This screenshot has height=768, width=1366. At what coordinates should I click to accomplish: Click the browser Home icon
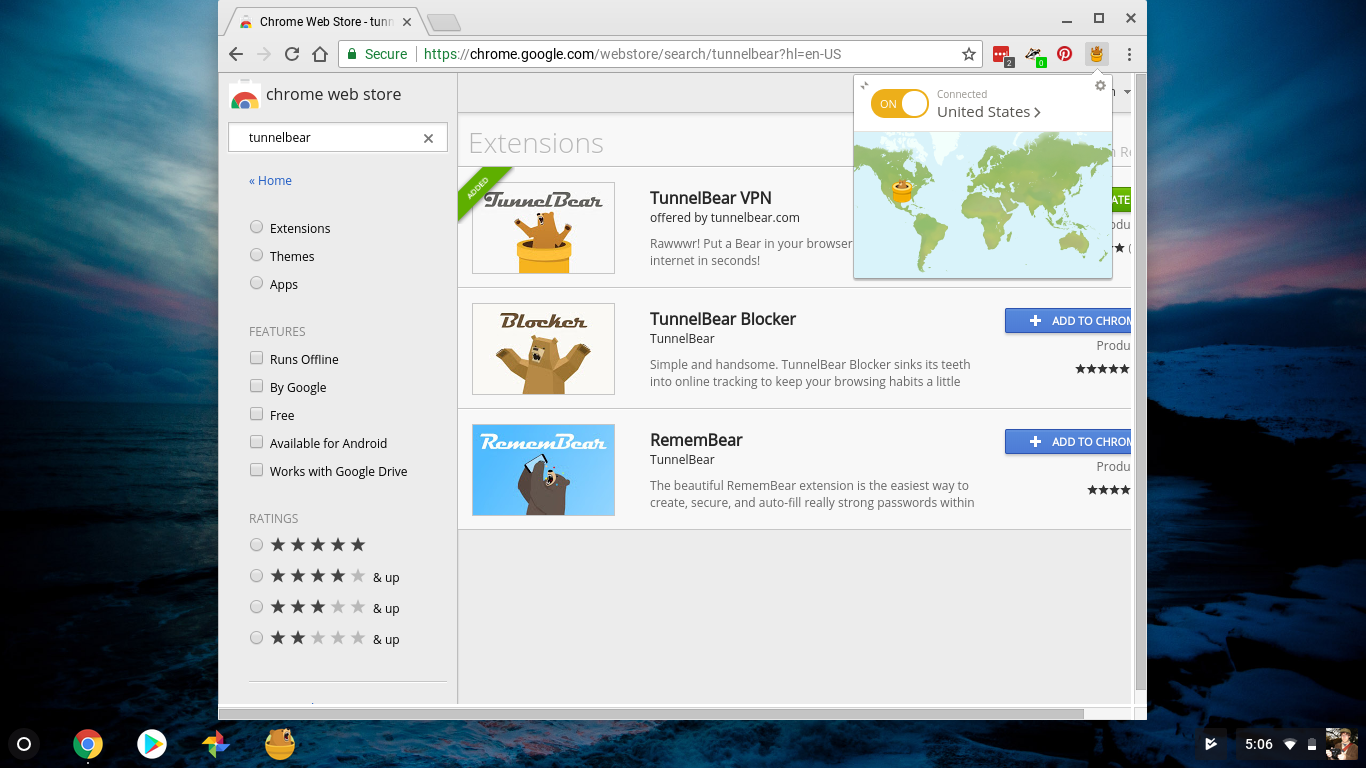click(x=320, y=54)
